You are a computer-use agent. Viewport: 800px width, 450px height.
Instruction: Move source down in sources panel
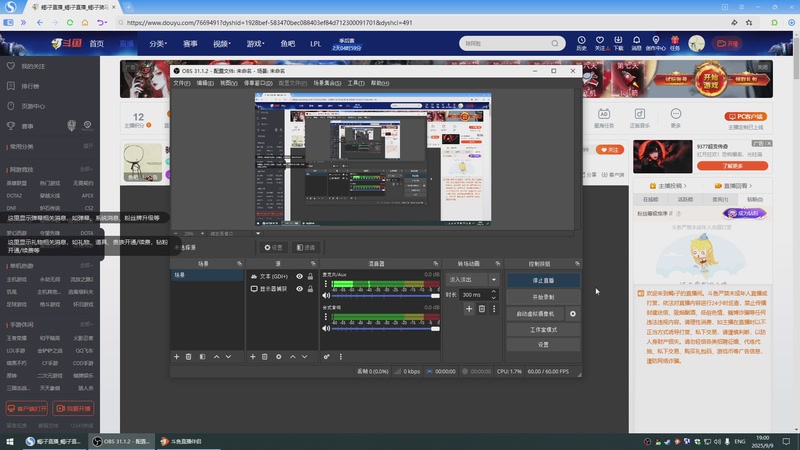tap(304, 357)
